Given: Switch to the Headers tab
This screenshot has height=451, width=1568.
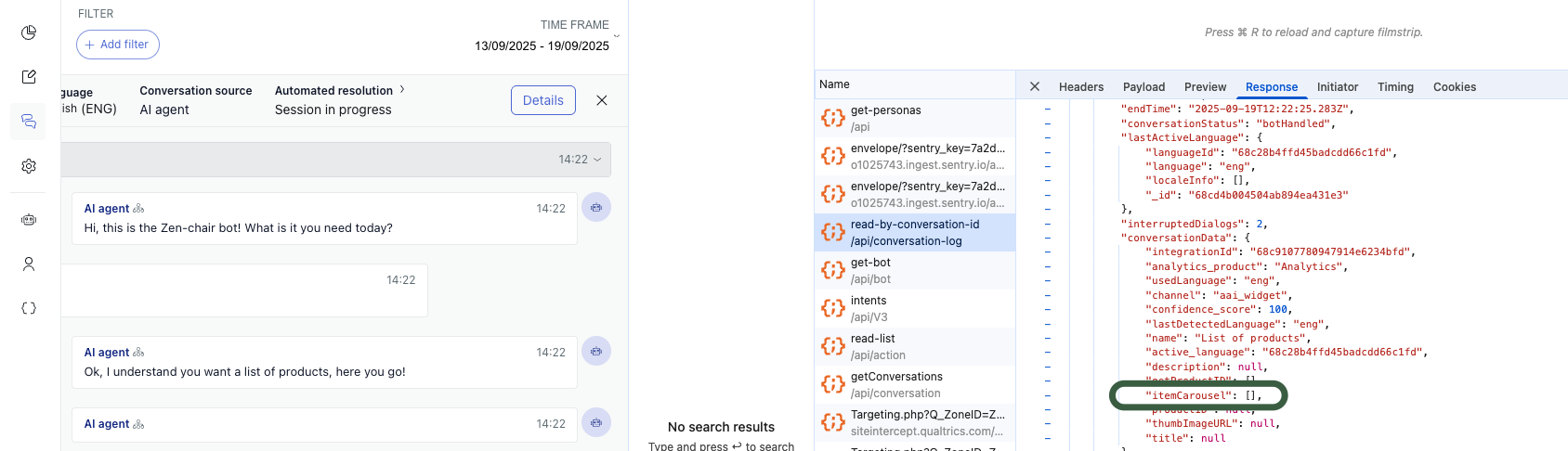Looking at the screenshot, I should click(x=1081, y=87).
